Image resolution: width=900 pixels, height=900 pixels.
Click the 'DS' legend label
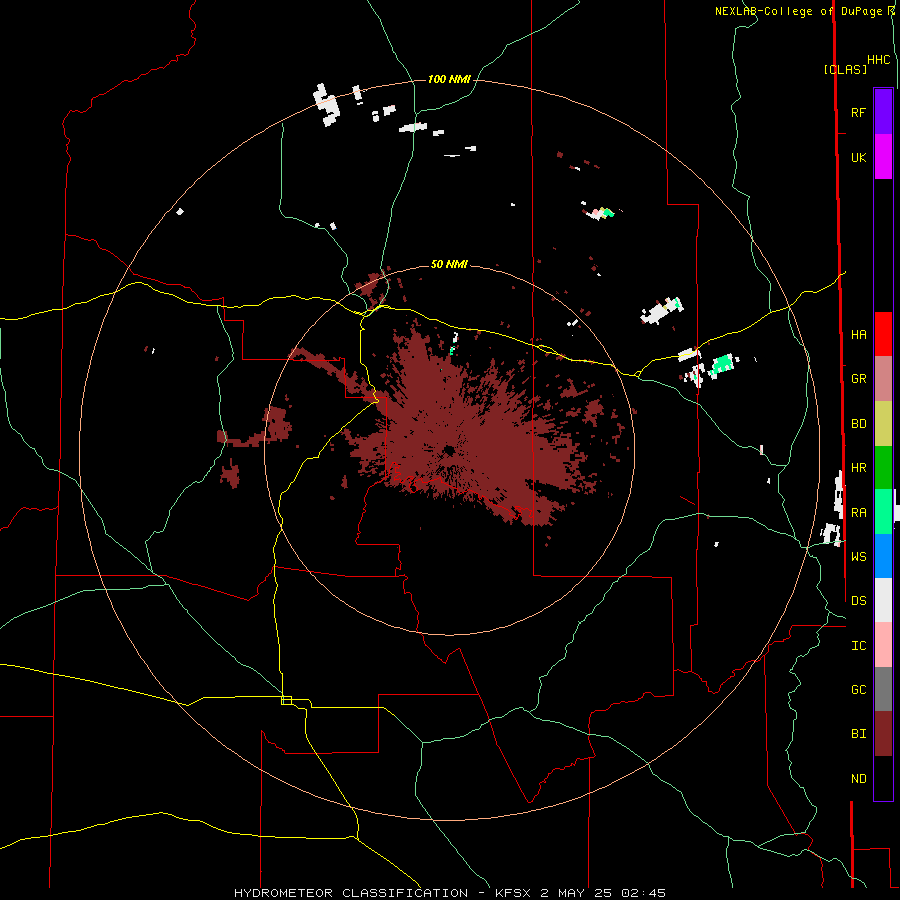click(858, 601)
